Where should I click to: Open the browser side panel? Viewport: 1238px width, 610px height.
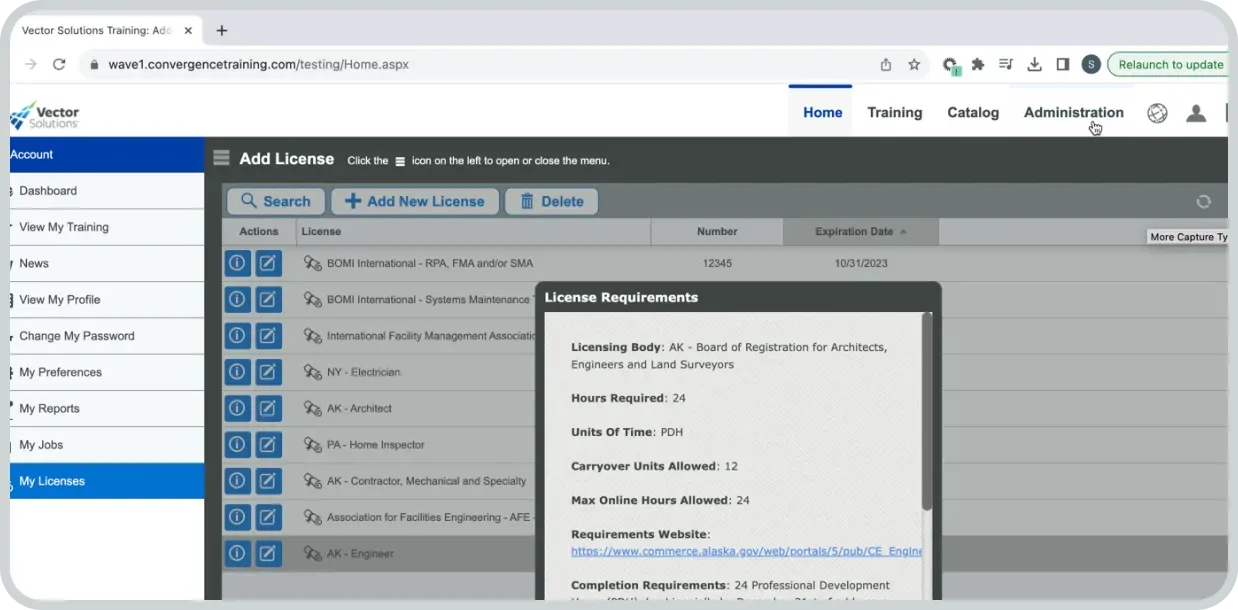point(1063,64)
